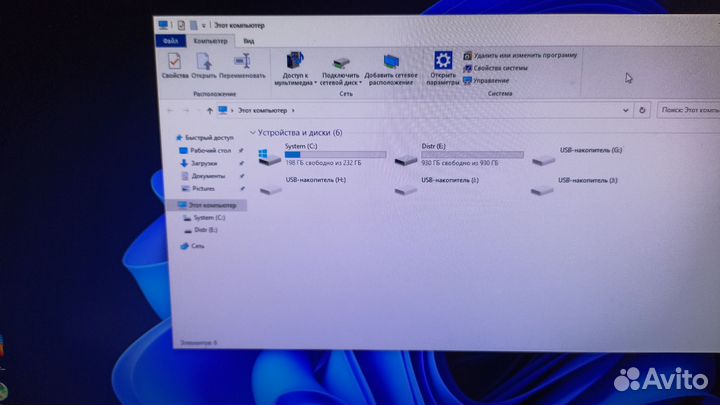Click the Свойства (Properties) ribbon icon
720x405 pixels.
coord(175,65)
